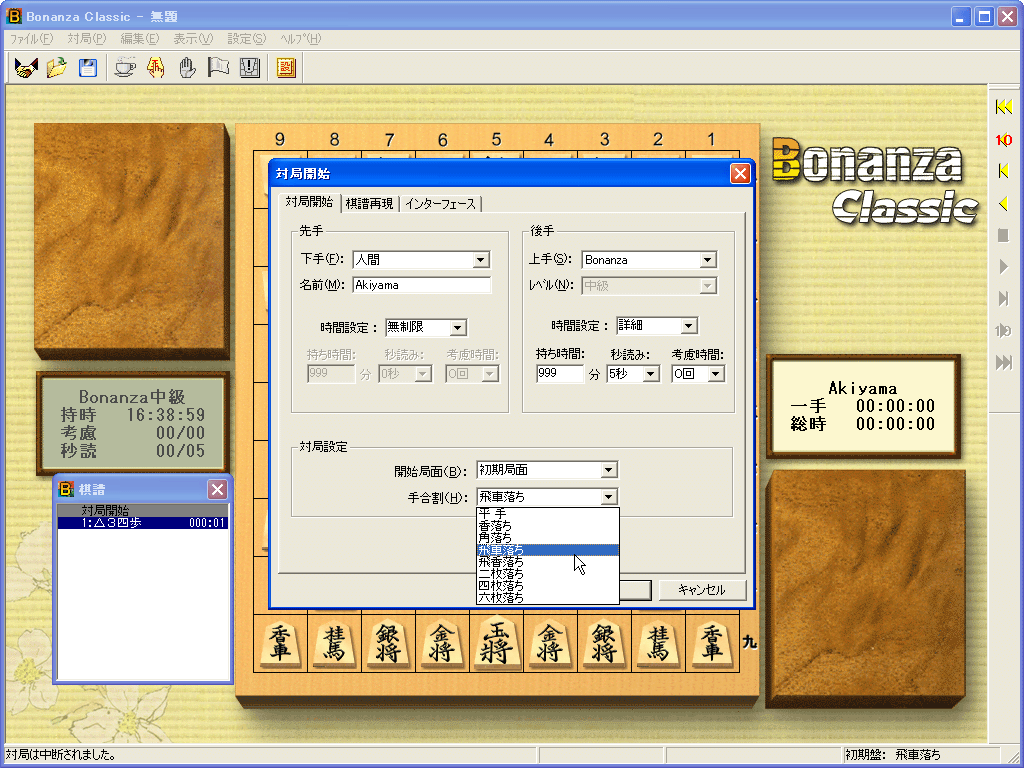Image resolution: width=1024 pixels, height=768 pixels.
Task: Go forward ten moves with gray 10 icon
Action: (x=1004, y=330)
